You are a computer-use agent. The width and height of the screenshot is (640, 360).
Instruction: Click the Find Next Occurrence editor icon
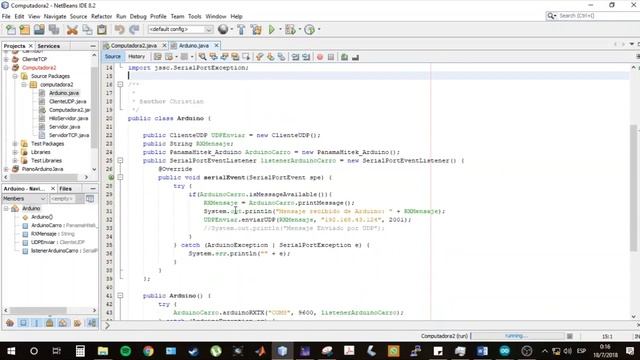[x=224, y=57]
